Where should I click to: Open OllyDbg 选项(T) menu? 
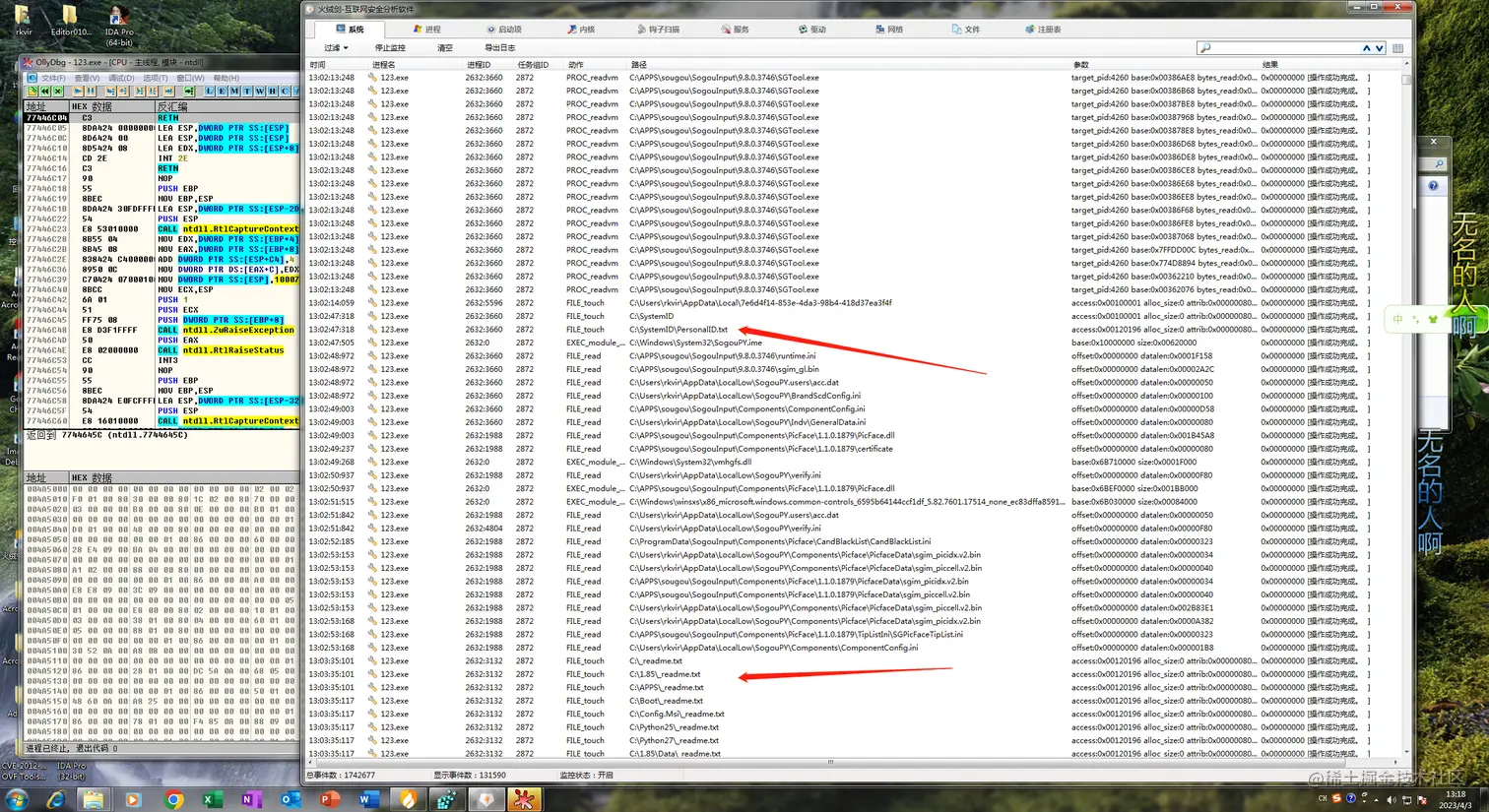(x=156, y=78)
